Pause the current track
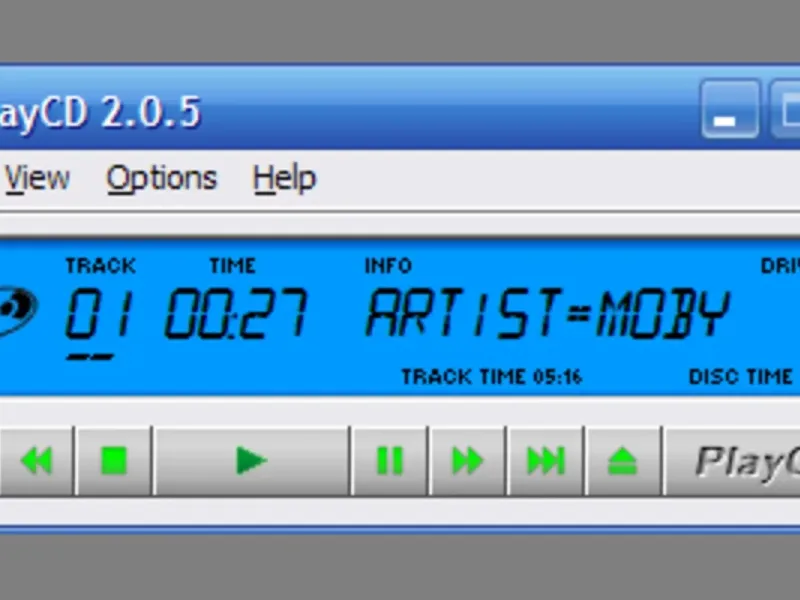This screenshot has width=800, height=600. click(x=390, y=461)
